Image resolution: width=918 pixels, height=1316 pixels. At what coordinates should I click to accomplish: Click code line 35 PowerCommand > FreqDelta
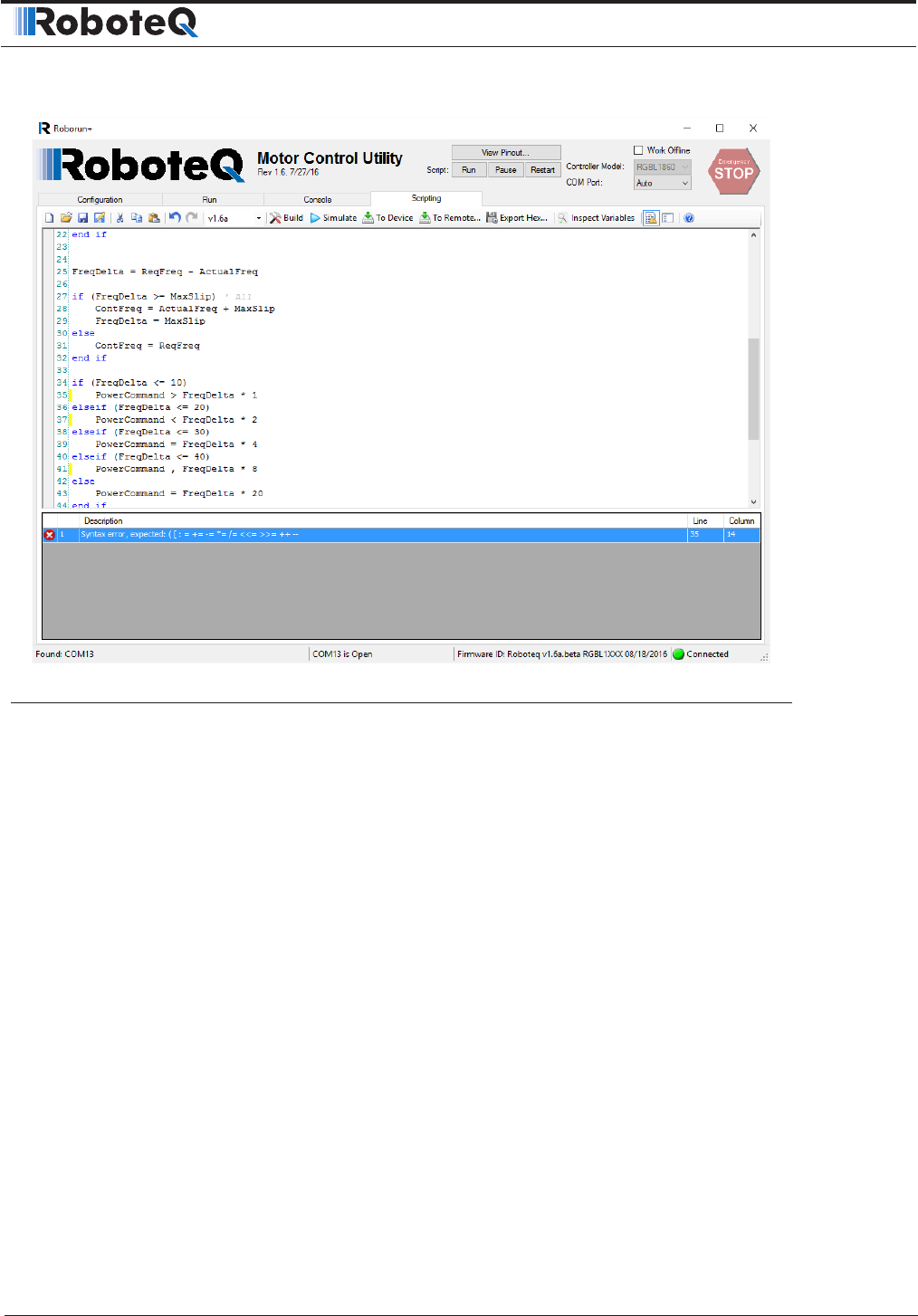pyautogui.click(x=177, y=396)
